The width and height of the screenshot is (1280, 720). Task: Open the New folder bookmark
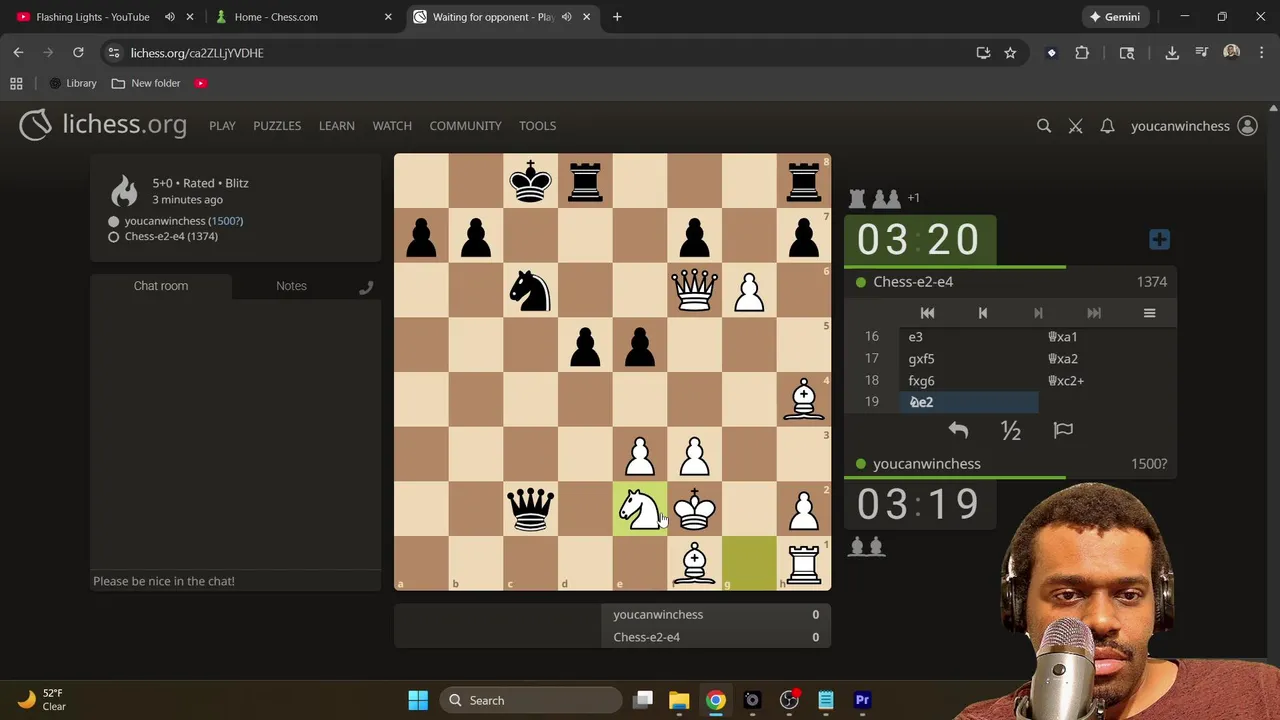pyautogui.click(x=146, y=83)
